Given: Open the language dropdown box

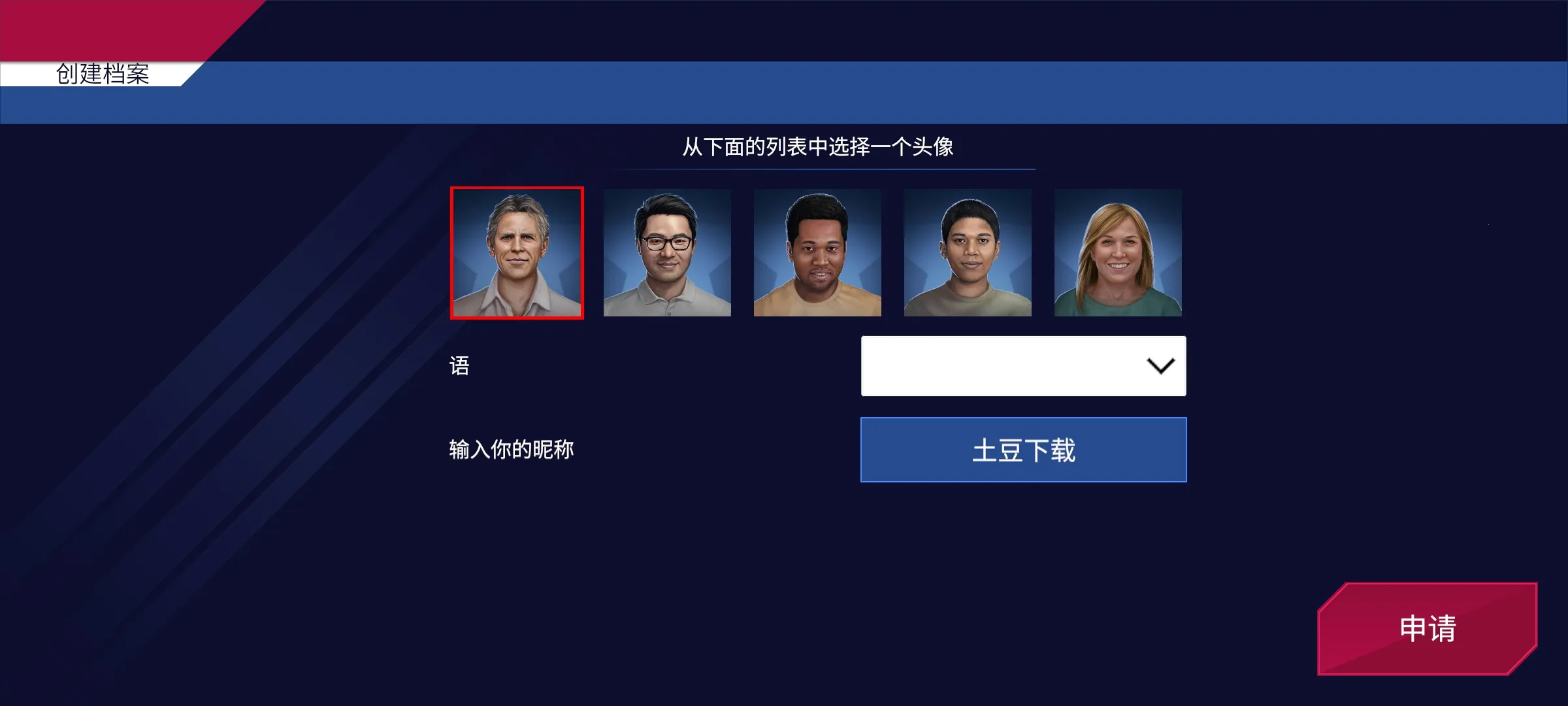Looking at the screenshot, I should tap(1023, 366).
